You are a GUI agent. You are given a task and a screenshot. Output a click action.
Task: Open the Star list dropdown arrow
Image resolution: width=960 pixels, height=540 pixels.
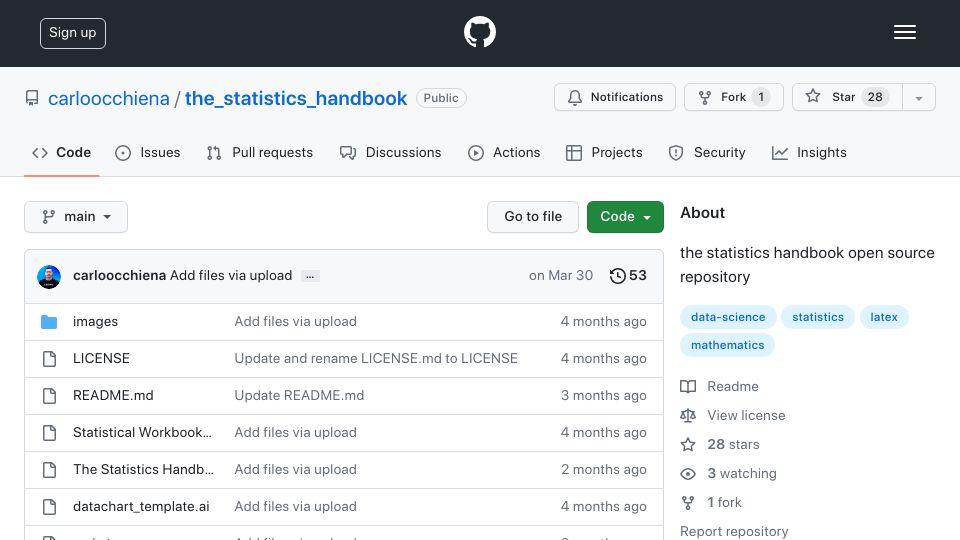click(x=918, y=97)
